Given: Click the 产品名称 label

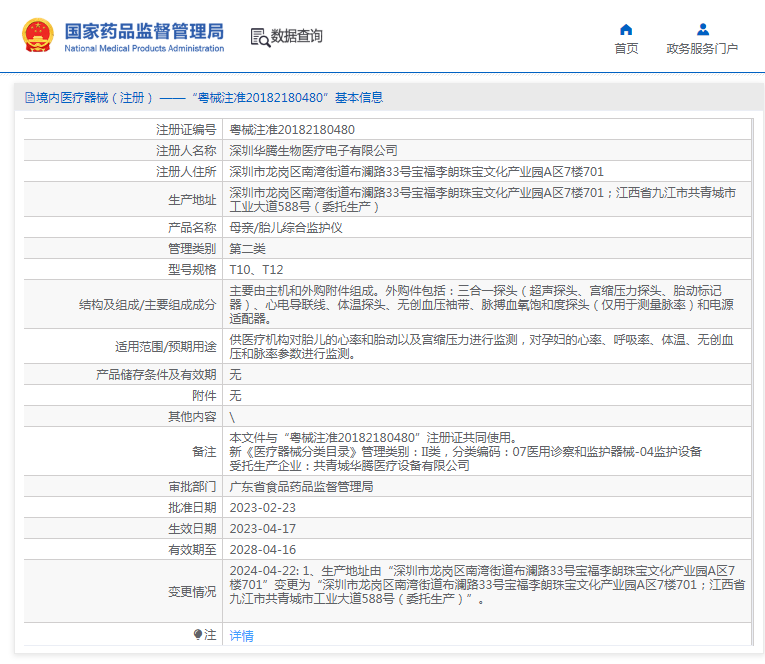Looking at the screenshot, I should (x=192, y=228).
